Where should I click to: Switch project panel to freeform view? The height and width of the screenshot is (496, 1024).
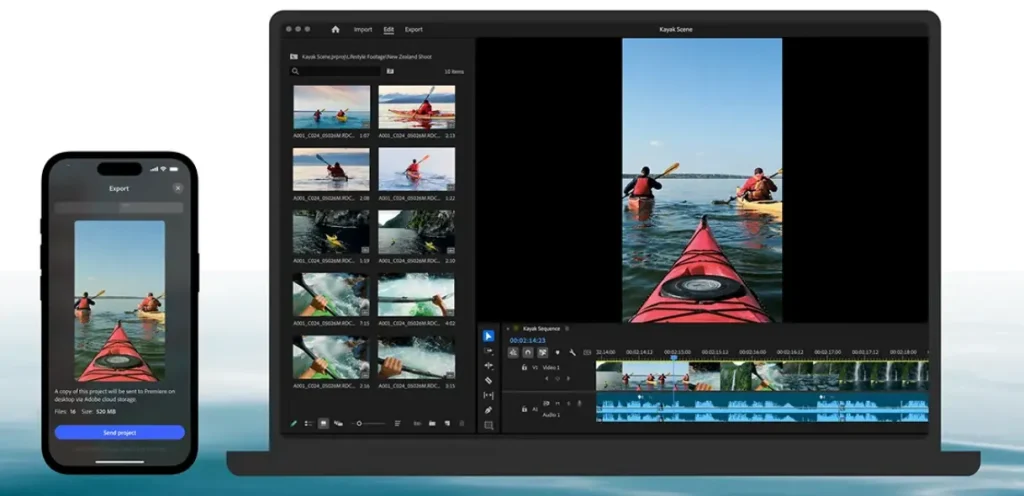click(338, 424)
